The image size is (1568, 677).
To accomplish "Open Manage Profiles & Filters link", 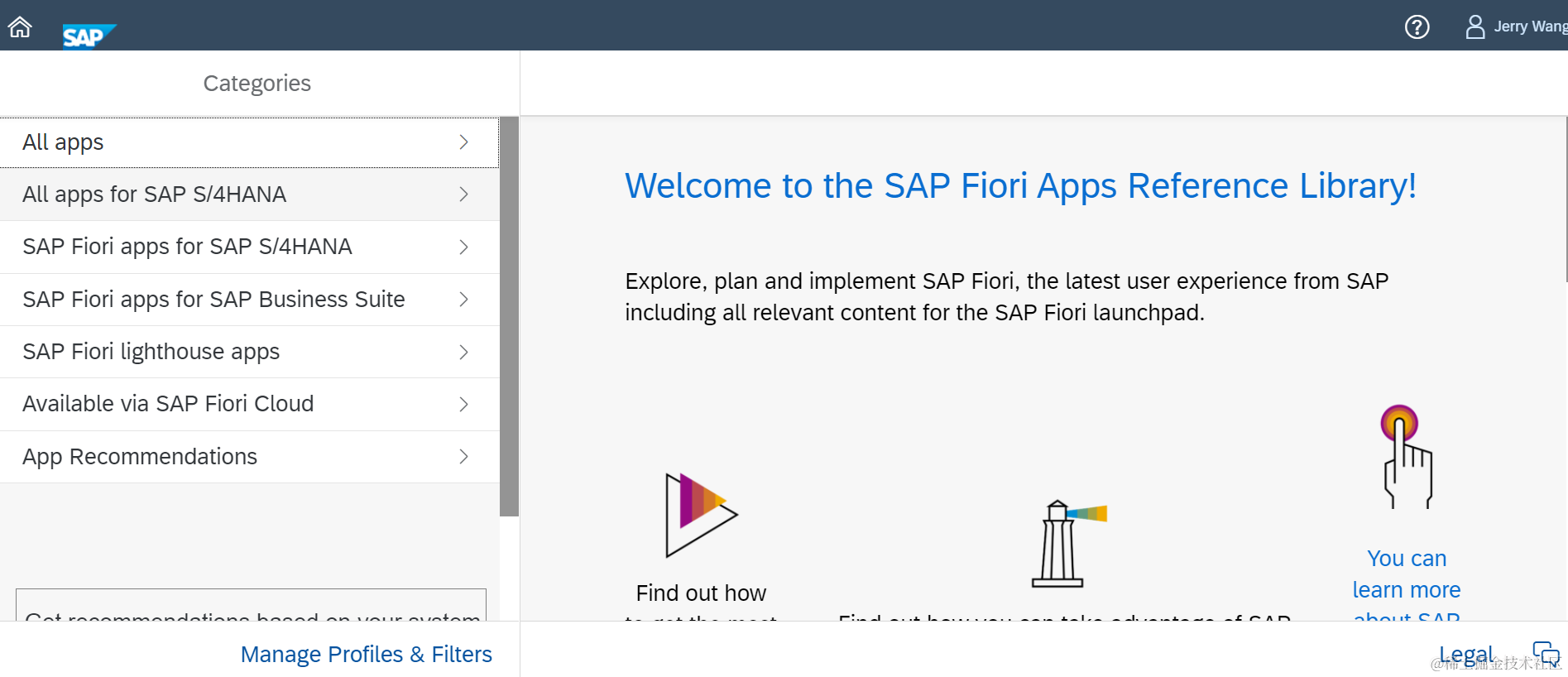I will coord(366,655).
